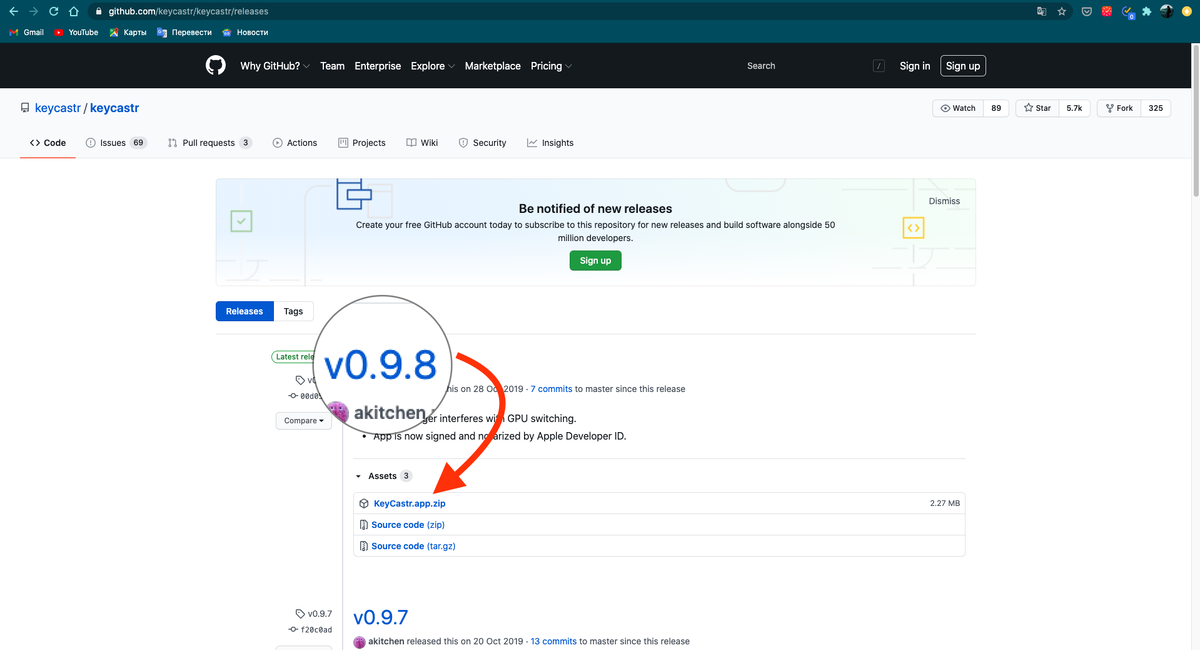1200x650 pixels.
Task: Download KeyCastr.app.zip asset
Action: tap(409, 504)
